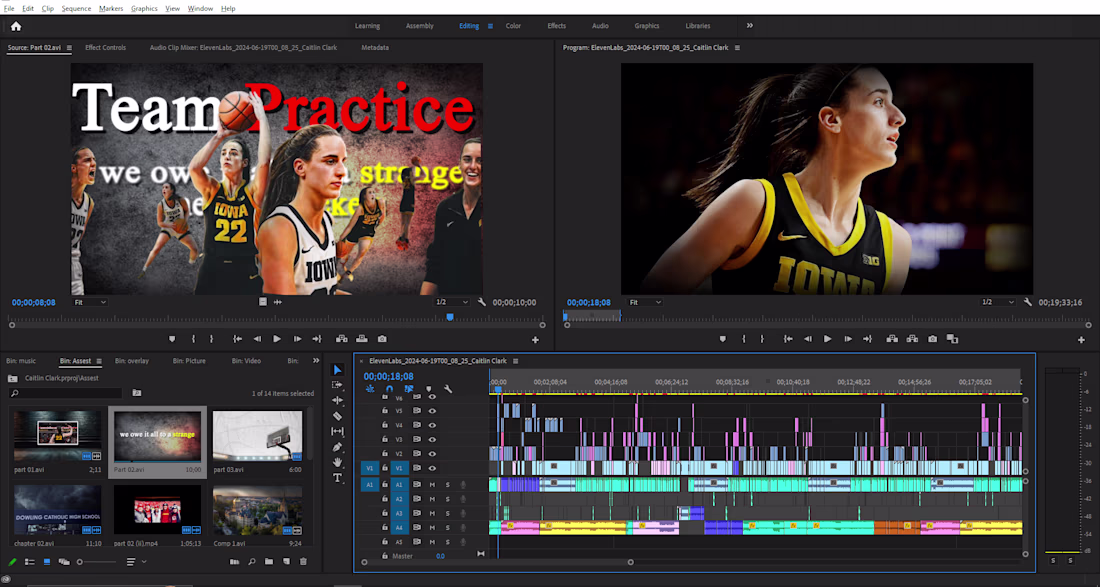The width and height of the screenshot is (1100, 587).
Task: Add a marker in the timeline header
Action: pos(429,389)
